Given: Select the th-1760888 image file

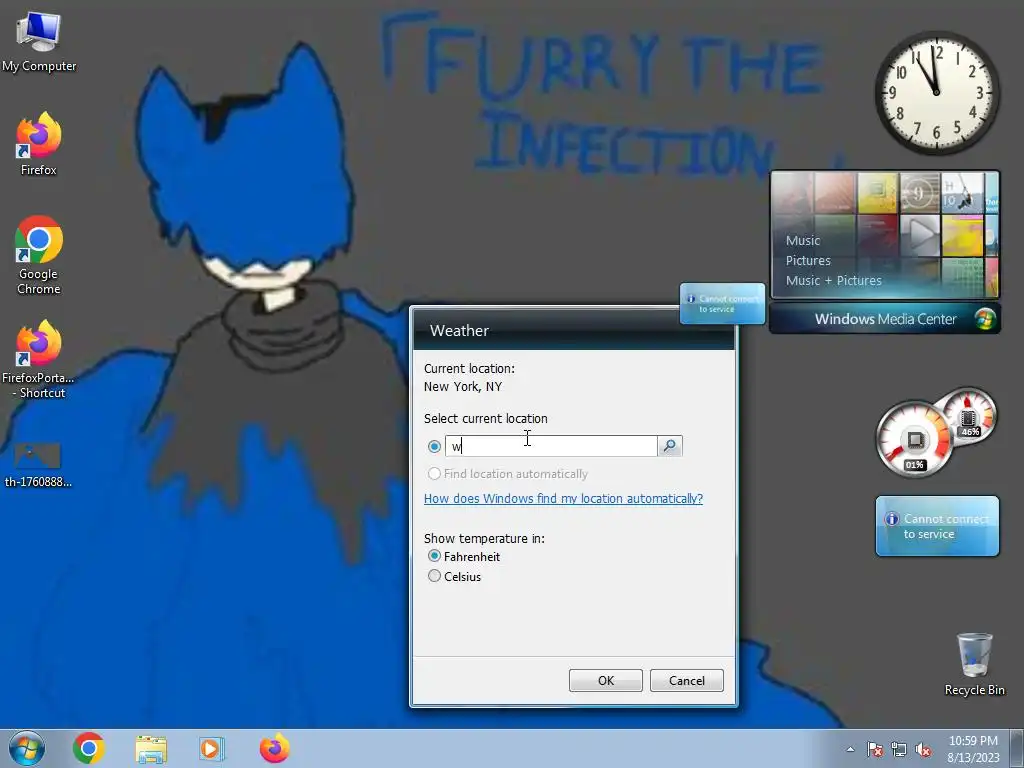Looking at the screenshot, I should click(39, 465).
